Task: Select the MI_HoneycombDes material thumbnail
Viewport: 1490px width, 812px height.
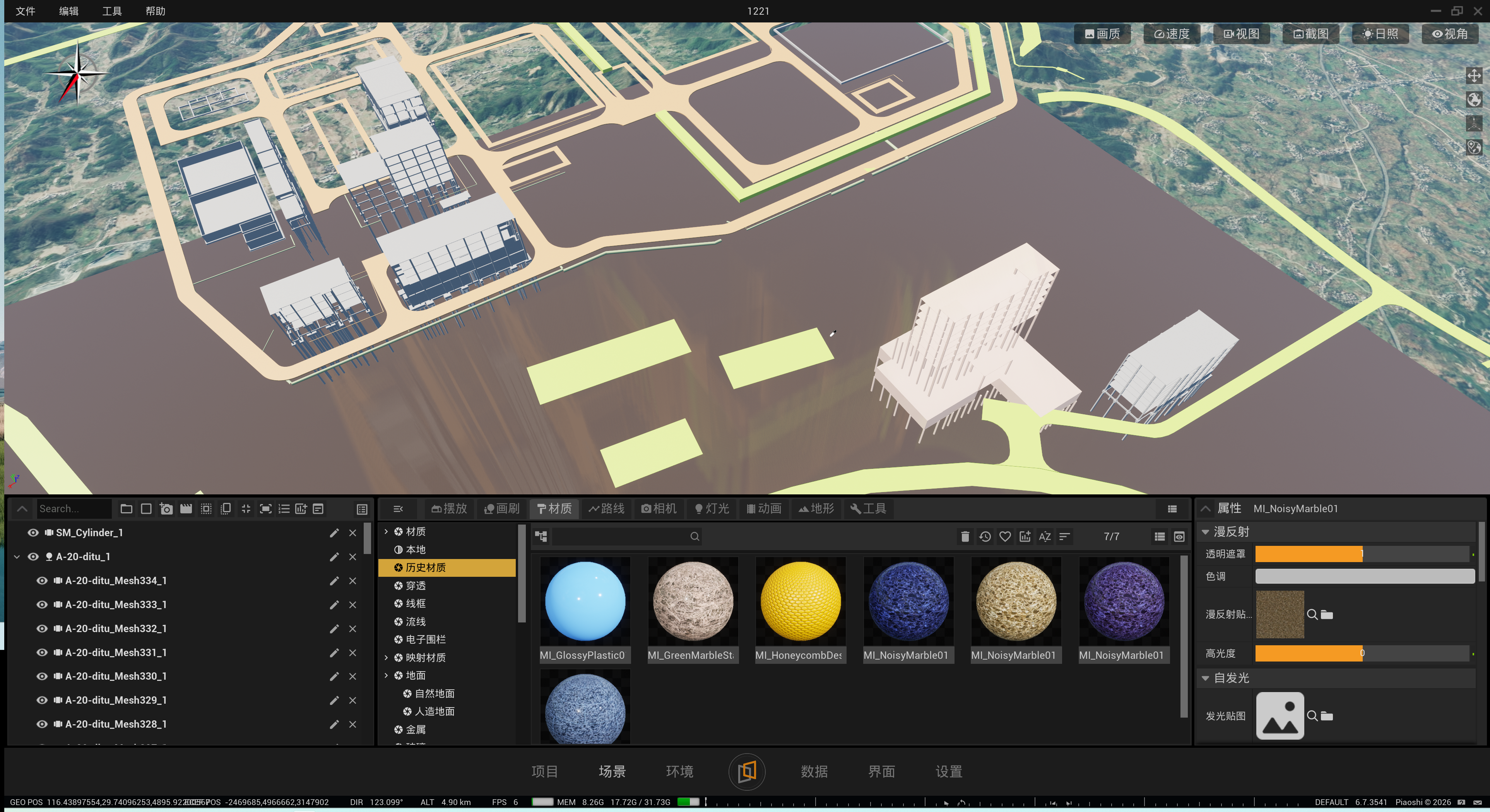Action: tap(801, 602)
